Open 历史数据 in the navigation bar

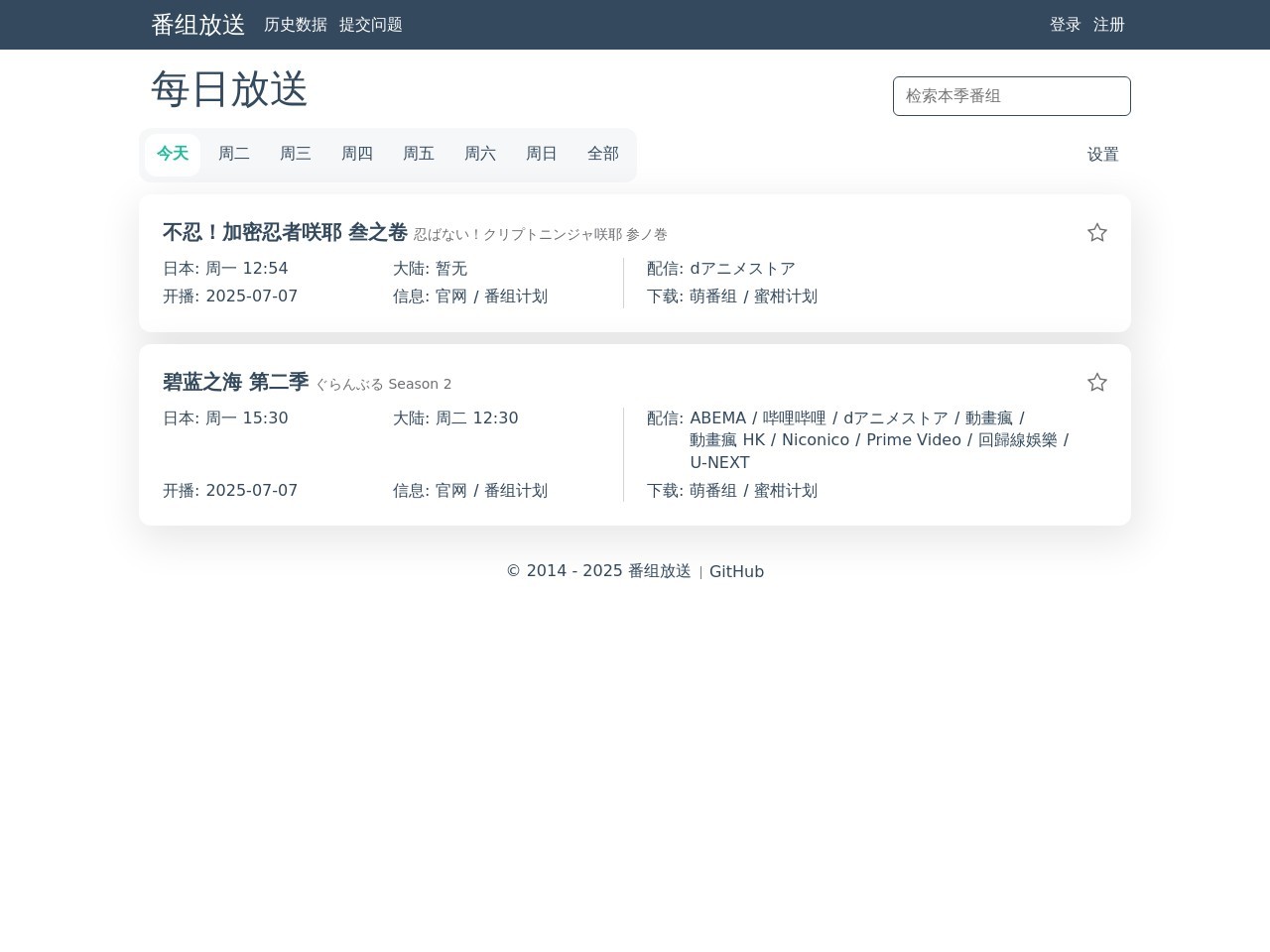[295, 25]
